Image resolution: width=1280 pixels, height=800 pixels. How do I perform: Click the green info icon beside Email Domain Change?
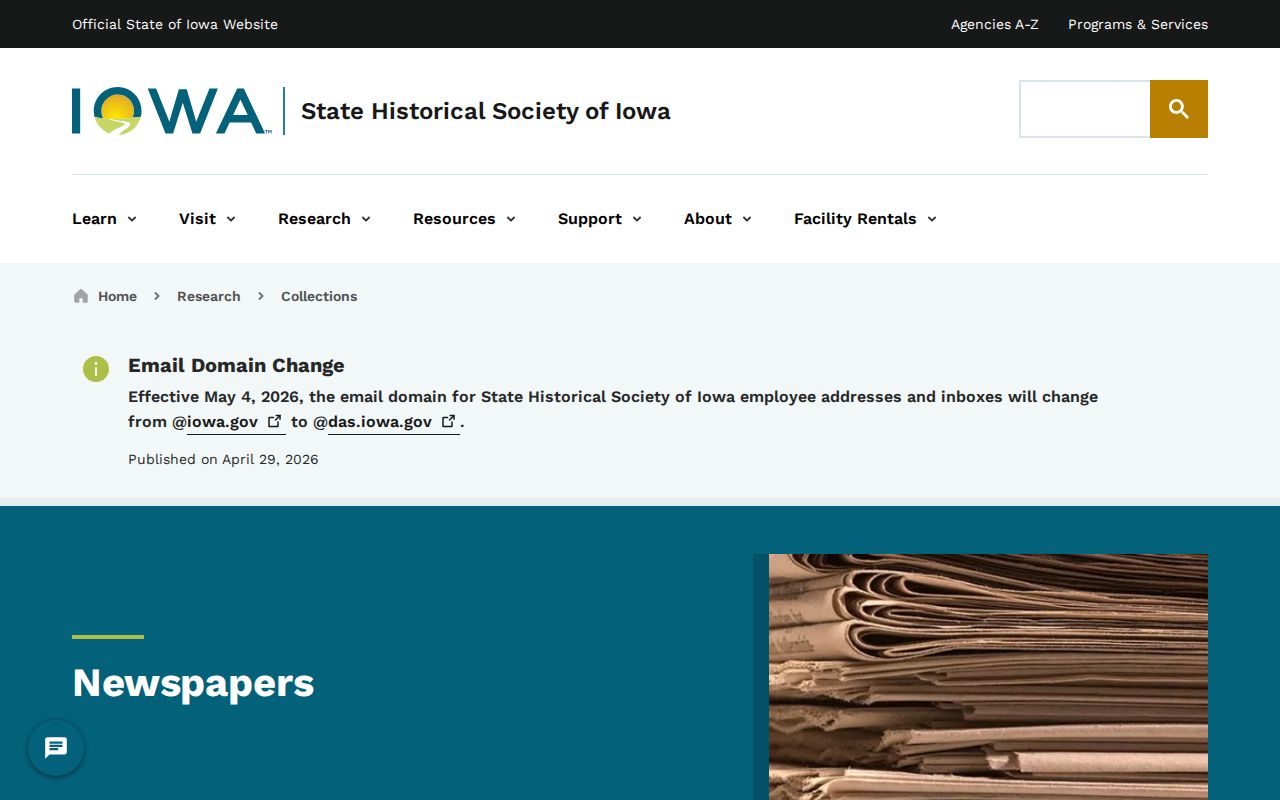click(x=95, y=368)
